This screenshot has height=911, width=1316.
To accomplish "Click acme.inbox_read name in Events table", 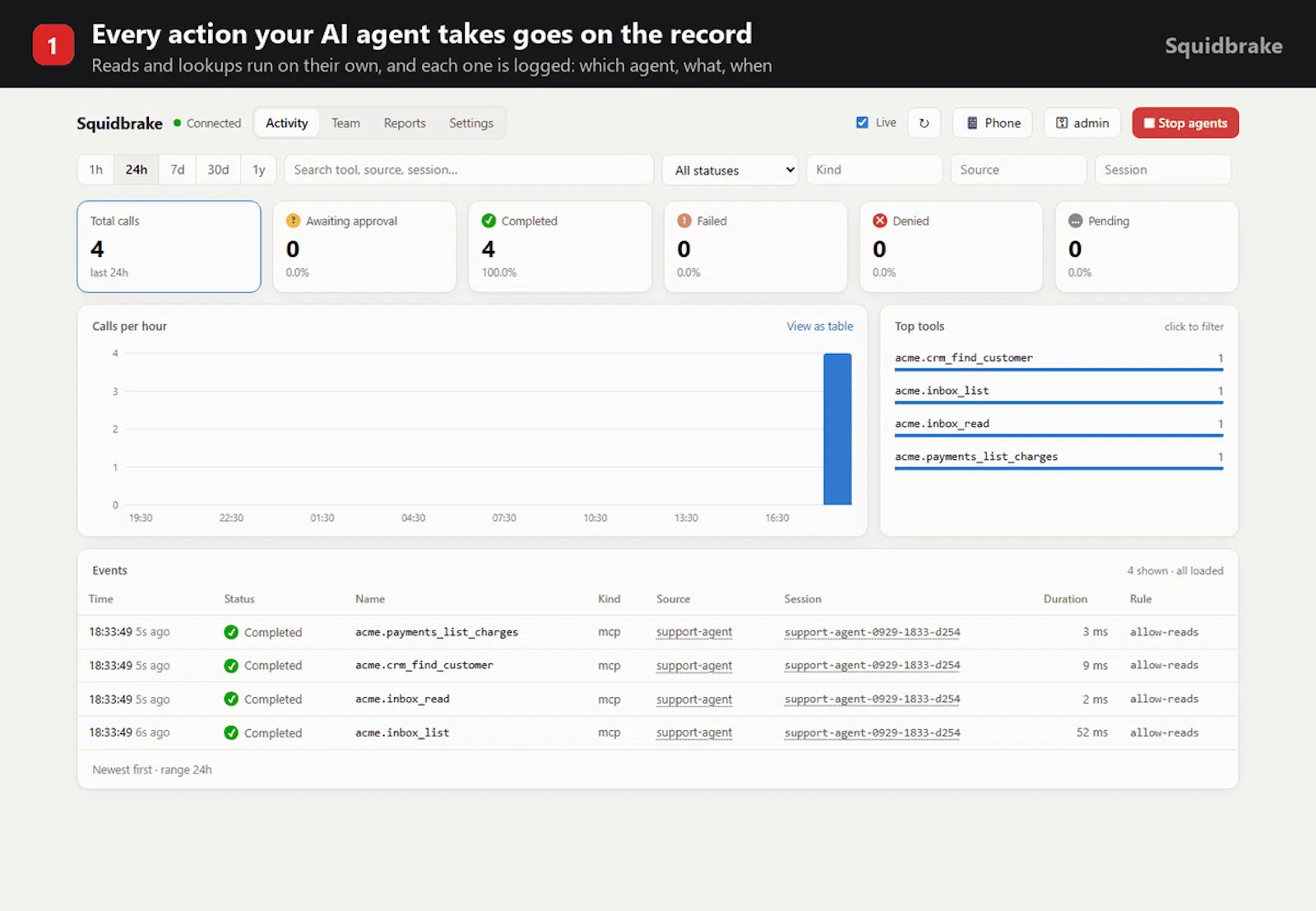I will click(x=402, y=699).
